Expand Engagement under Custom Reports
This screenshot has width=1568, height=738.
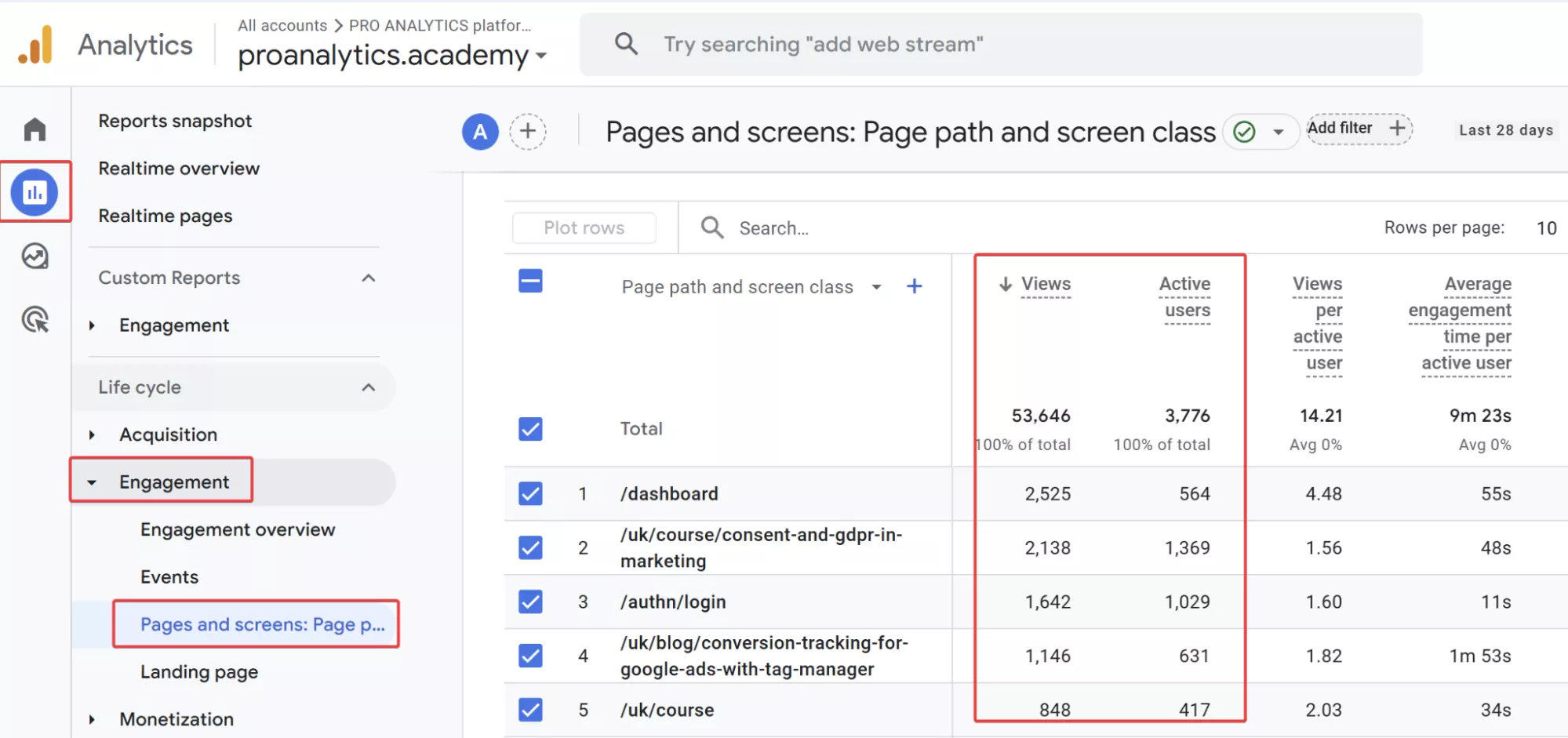(93, 325)
